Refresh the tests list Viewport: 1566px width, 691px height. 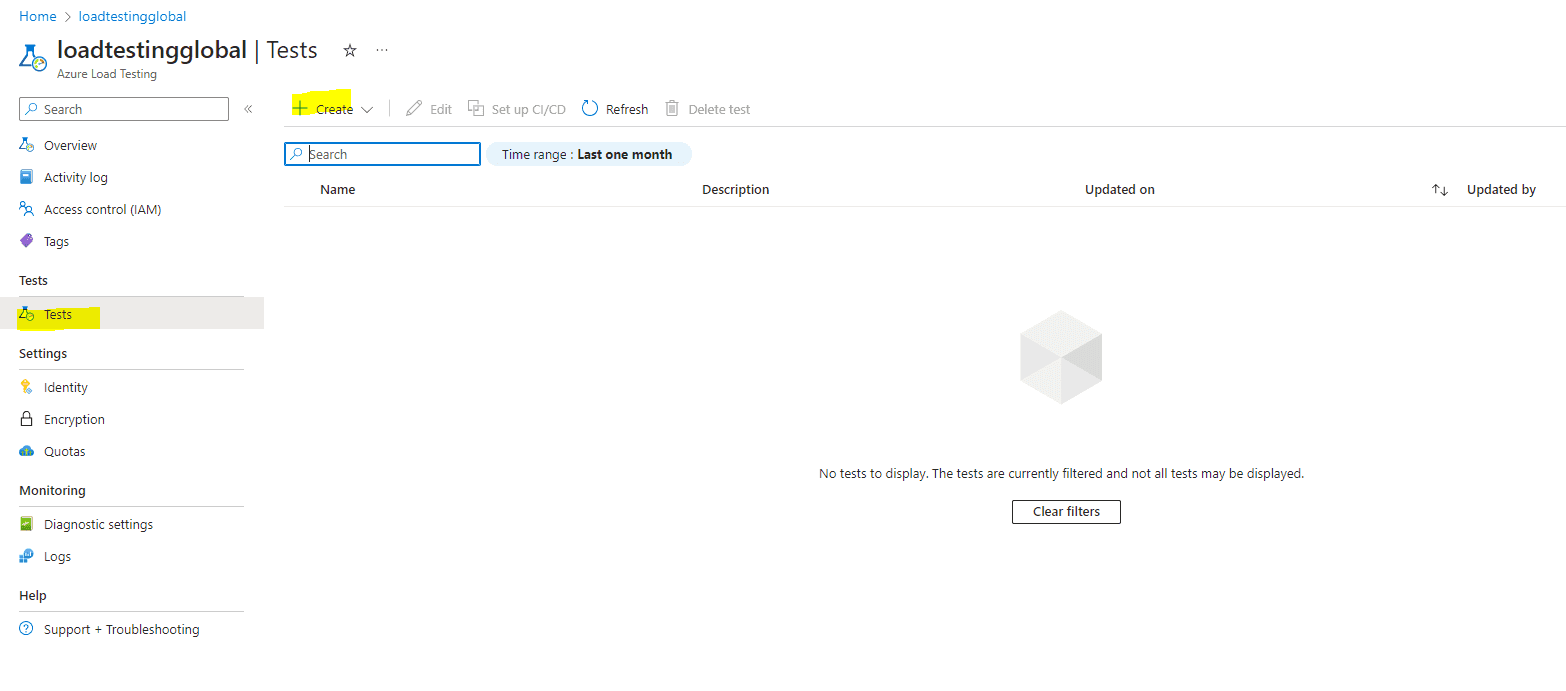[x=615, y=109]
